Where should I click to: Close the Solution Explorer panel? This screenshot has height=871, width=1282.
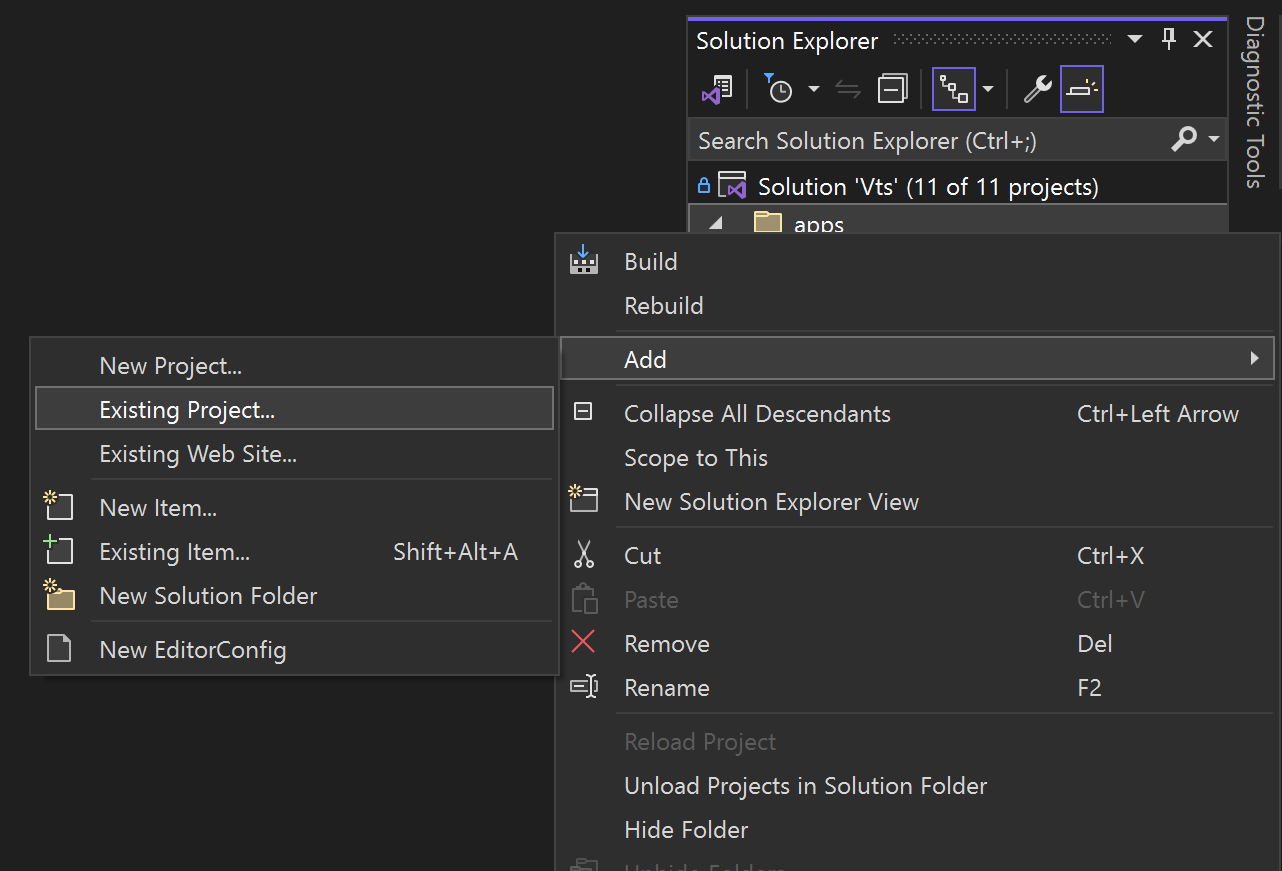1203,40
